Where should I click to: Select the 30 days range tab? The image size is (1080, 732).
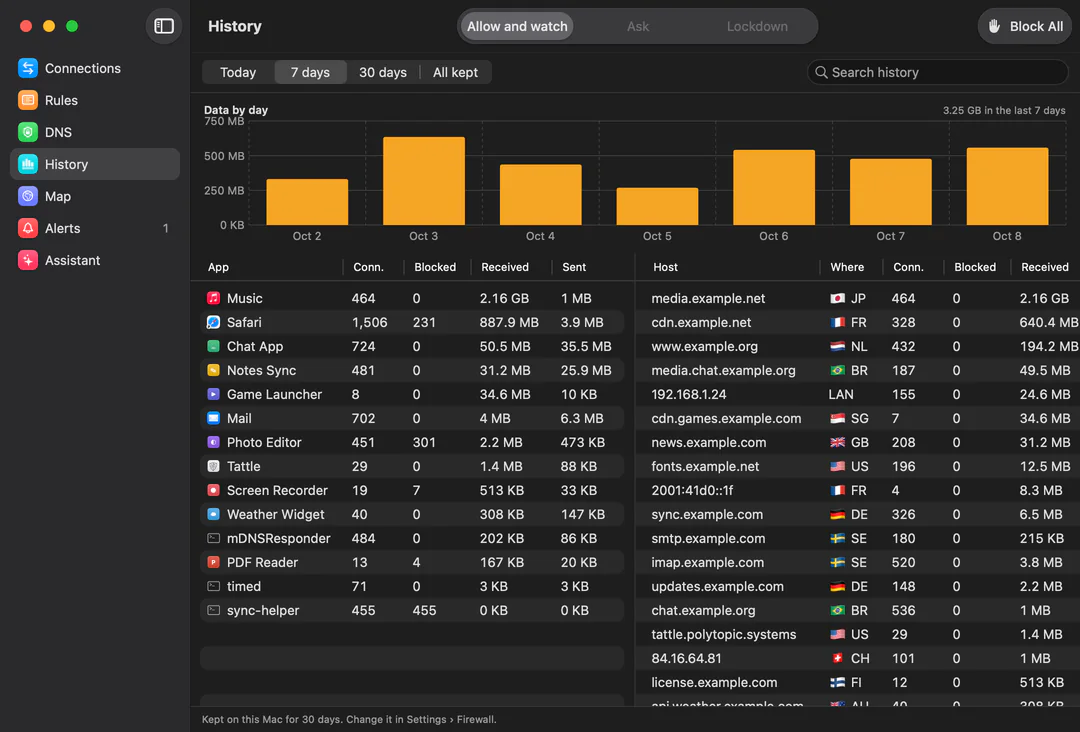tap(383, 72)
